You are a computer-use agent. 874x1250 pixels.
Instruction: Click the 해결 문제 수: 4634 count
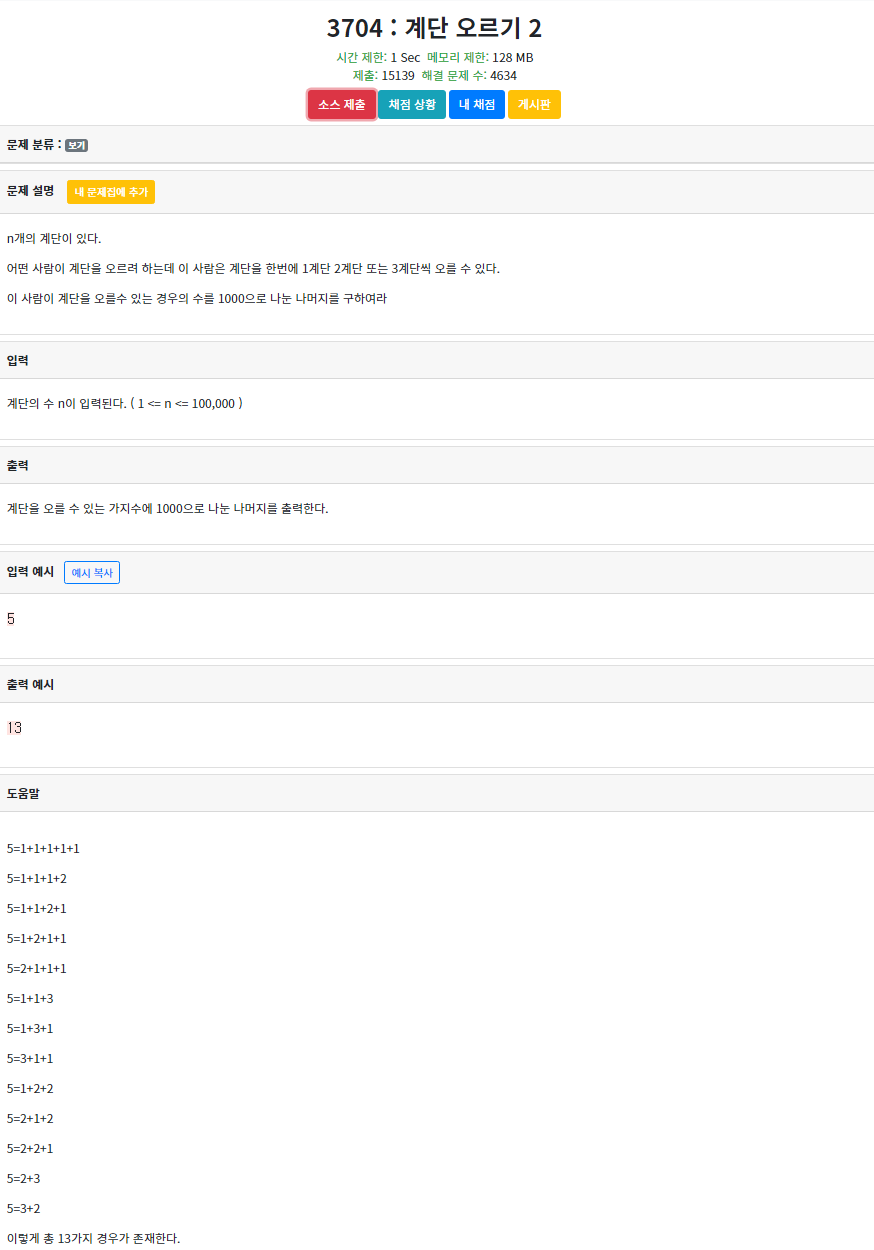[469, 75]
